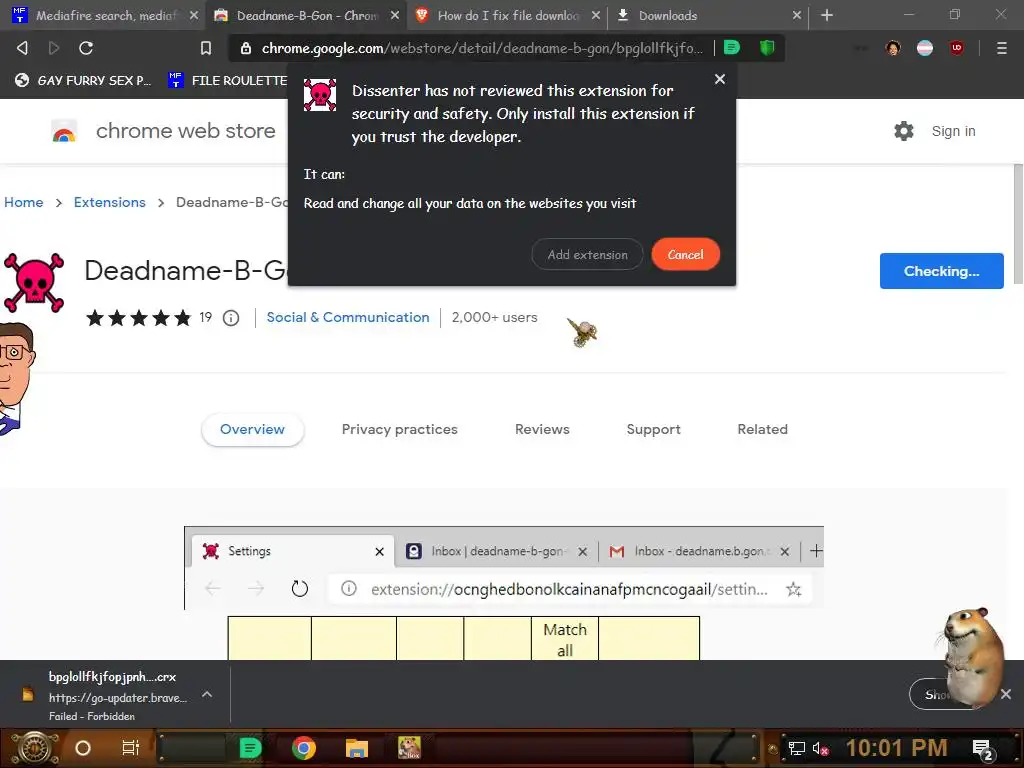Go to Extensions in the breadcrumb

click(x=110, y=202)
